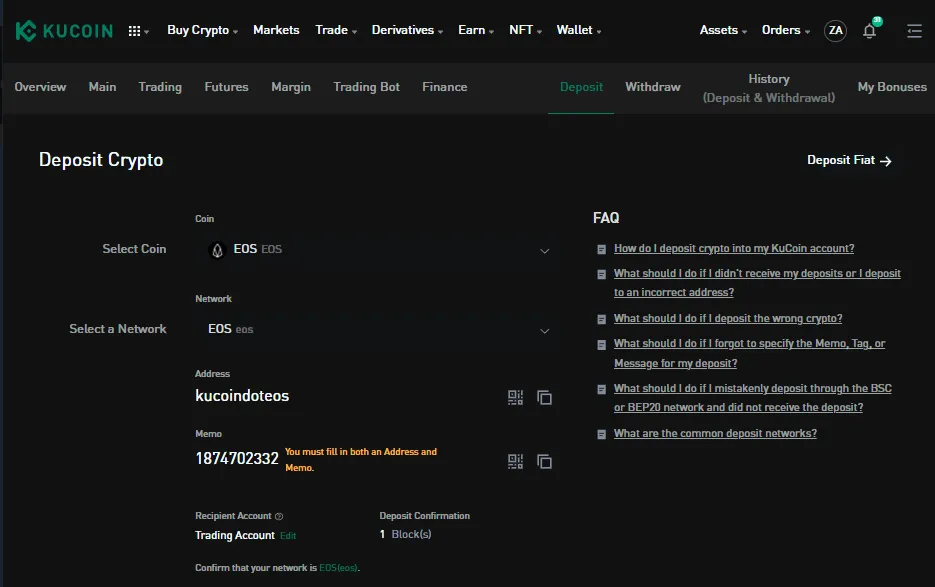935x587 pixels.
Task: Open the ZA account avatar
Action: pyautogui.click(x=835, y=30)
